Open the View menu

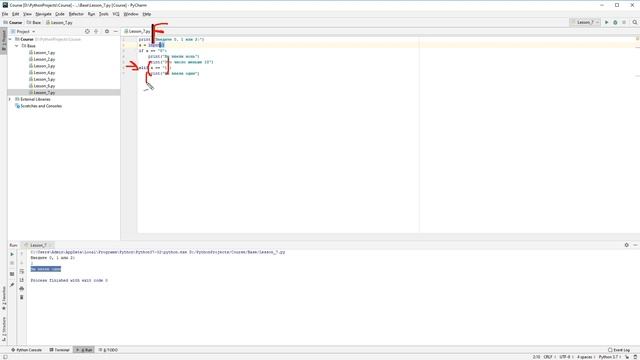click(27, 14)
